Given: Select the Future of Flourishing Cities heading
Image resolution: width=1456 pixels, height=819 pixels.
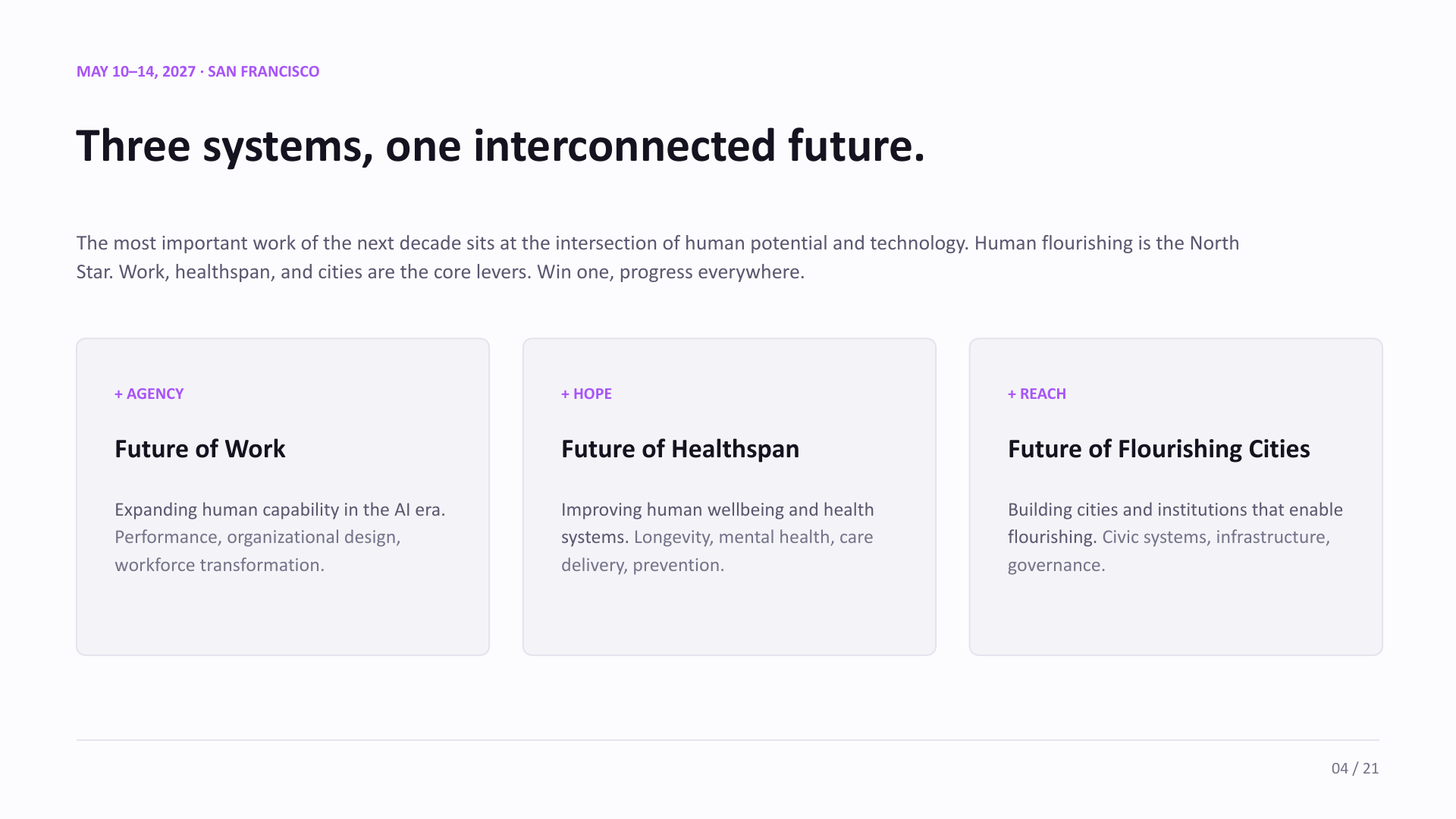Looking at the screenshot, I should point(1159,449).
